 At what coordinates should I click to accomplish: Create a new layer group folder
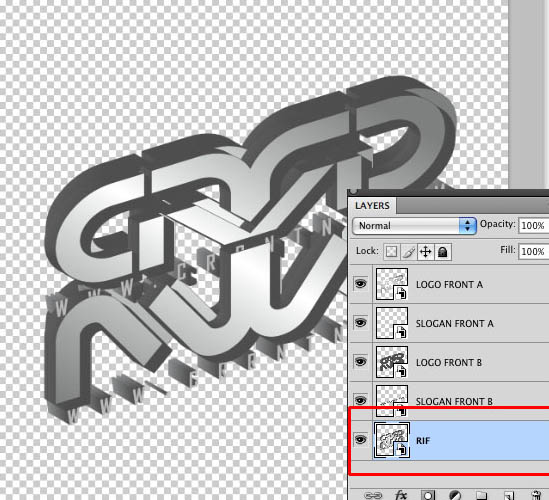click(482, 495)
